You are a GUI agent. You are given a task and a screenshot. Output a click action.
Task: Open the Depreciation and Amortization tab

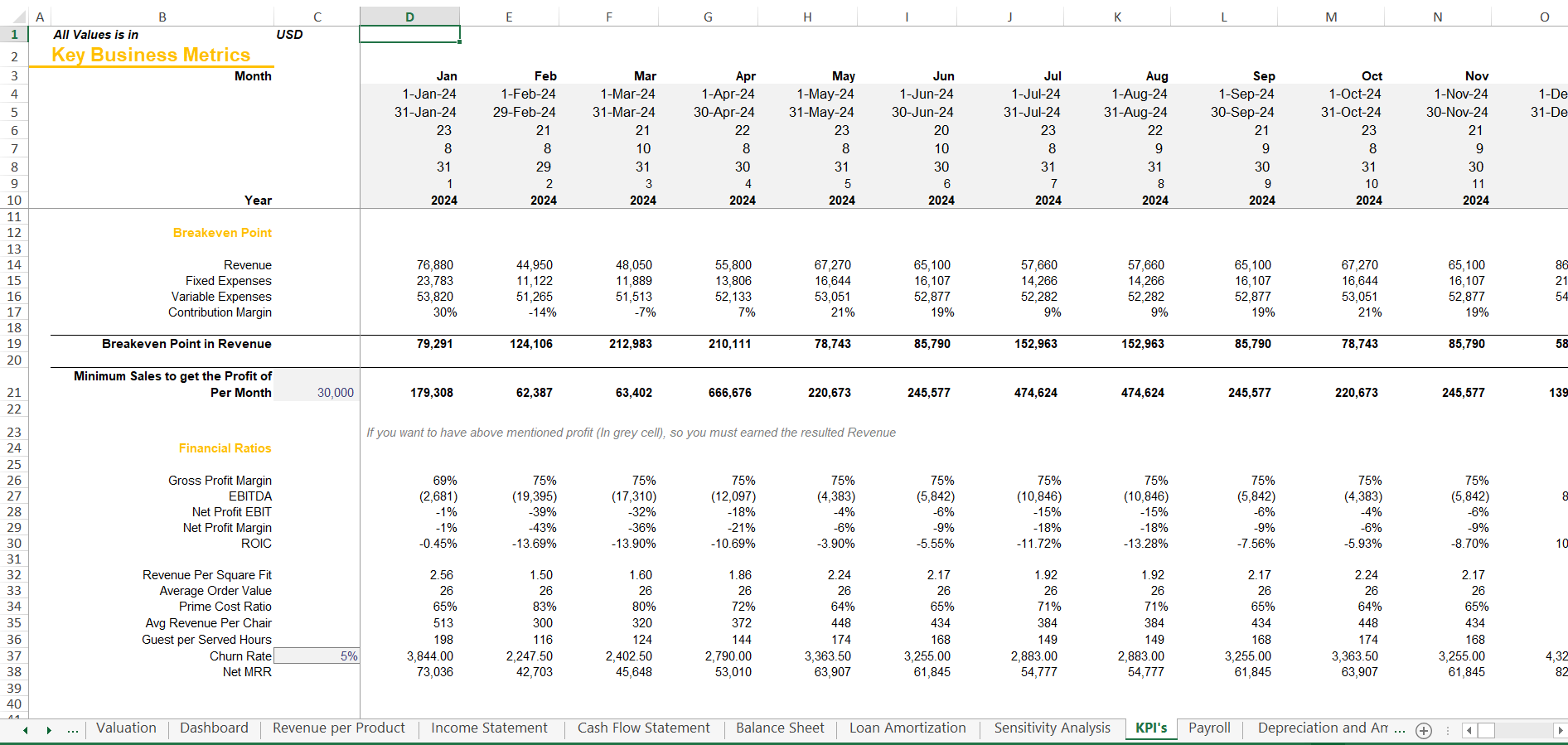click(x=1322, y=728)
